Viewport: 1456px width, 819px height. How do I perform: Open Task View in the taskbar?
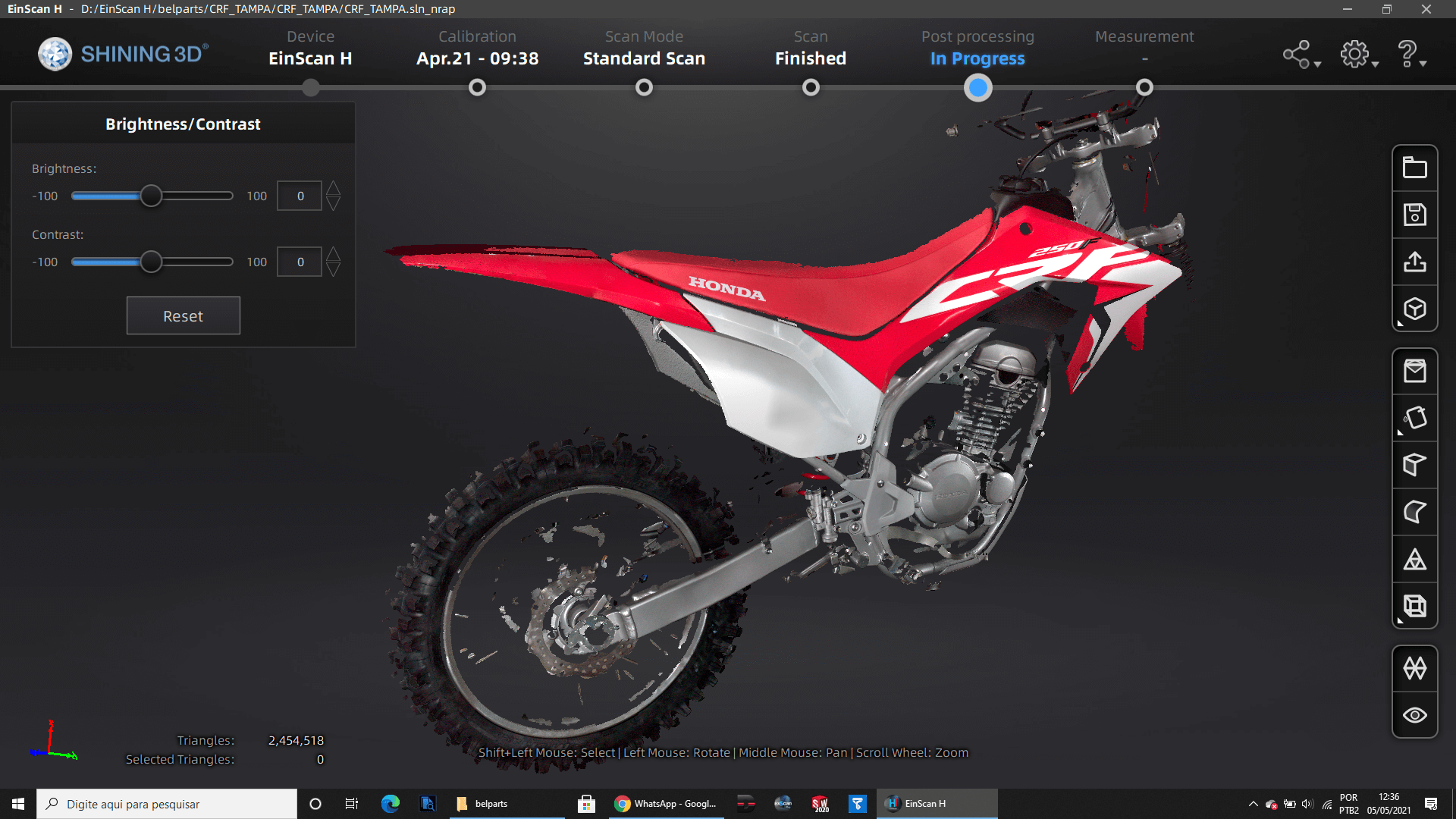coord(351,804)
